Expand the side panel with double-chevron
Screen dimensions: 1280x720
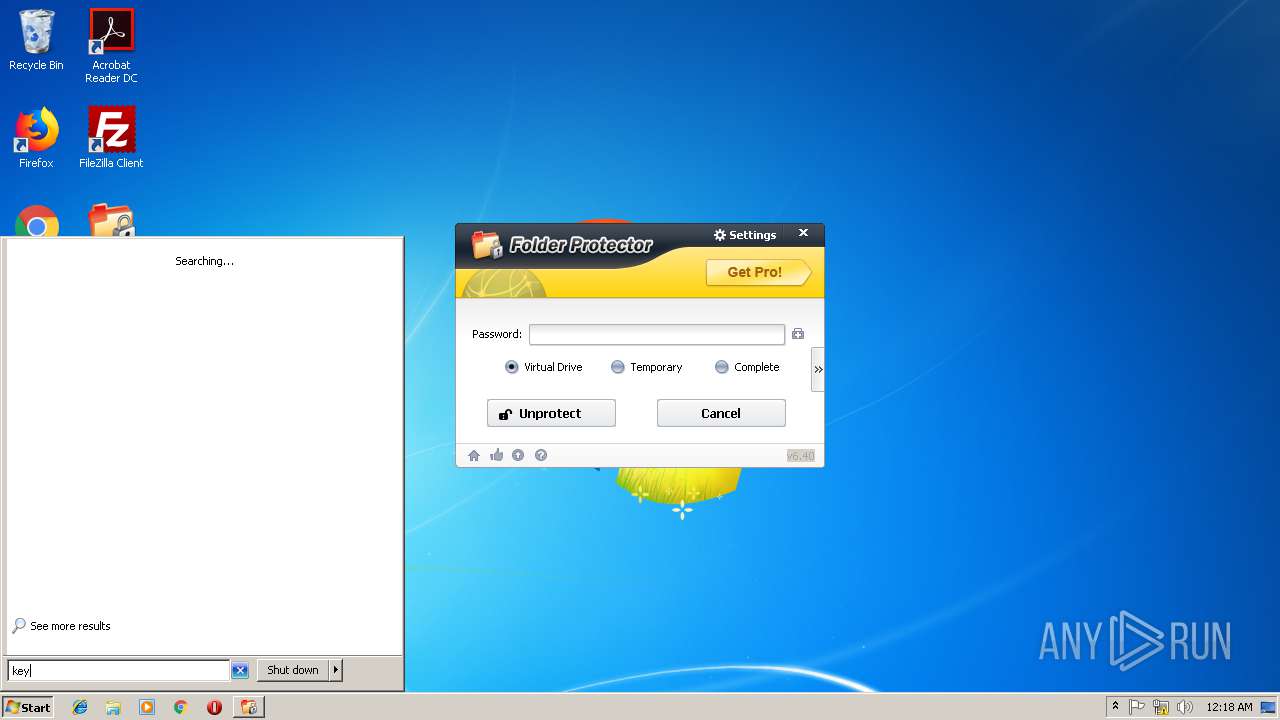point(818,369)
